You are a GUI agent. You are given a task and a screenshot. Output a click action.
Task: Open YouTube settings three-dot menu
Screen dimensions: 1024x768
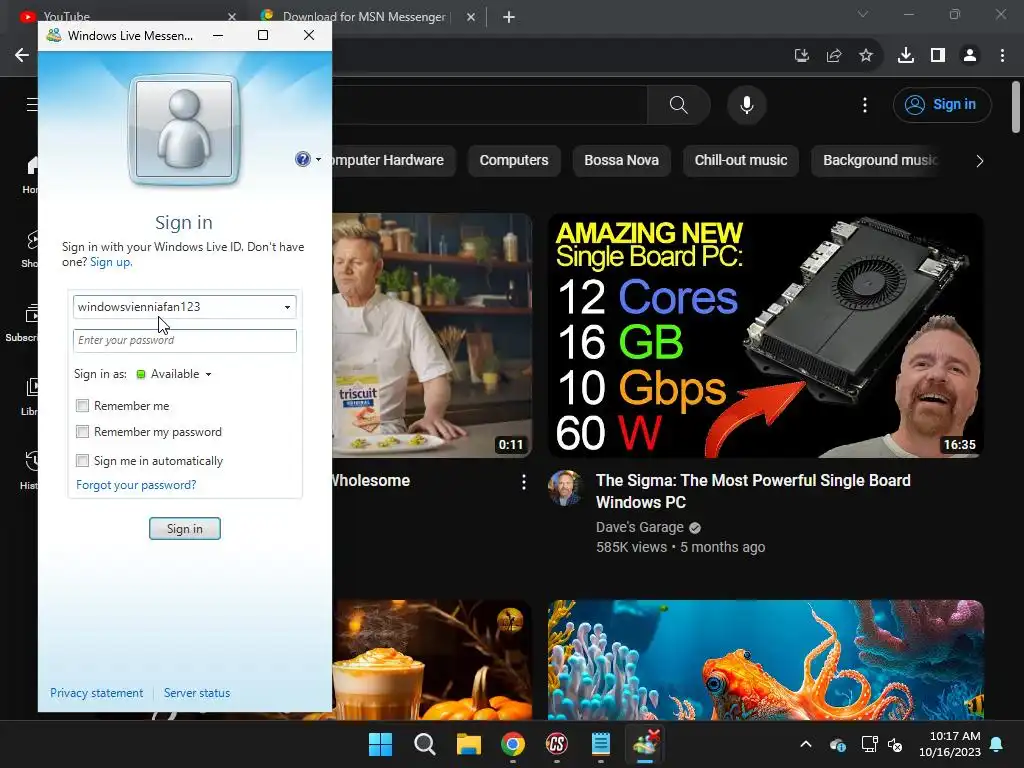click(x=865, y=104)
